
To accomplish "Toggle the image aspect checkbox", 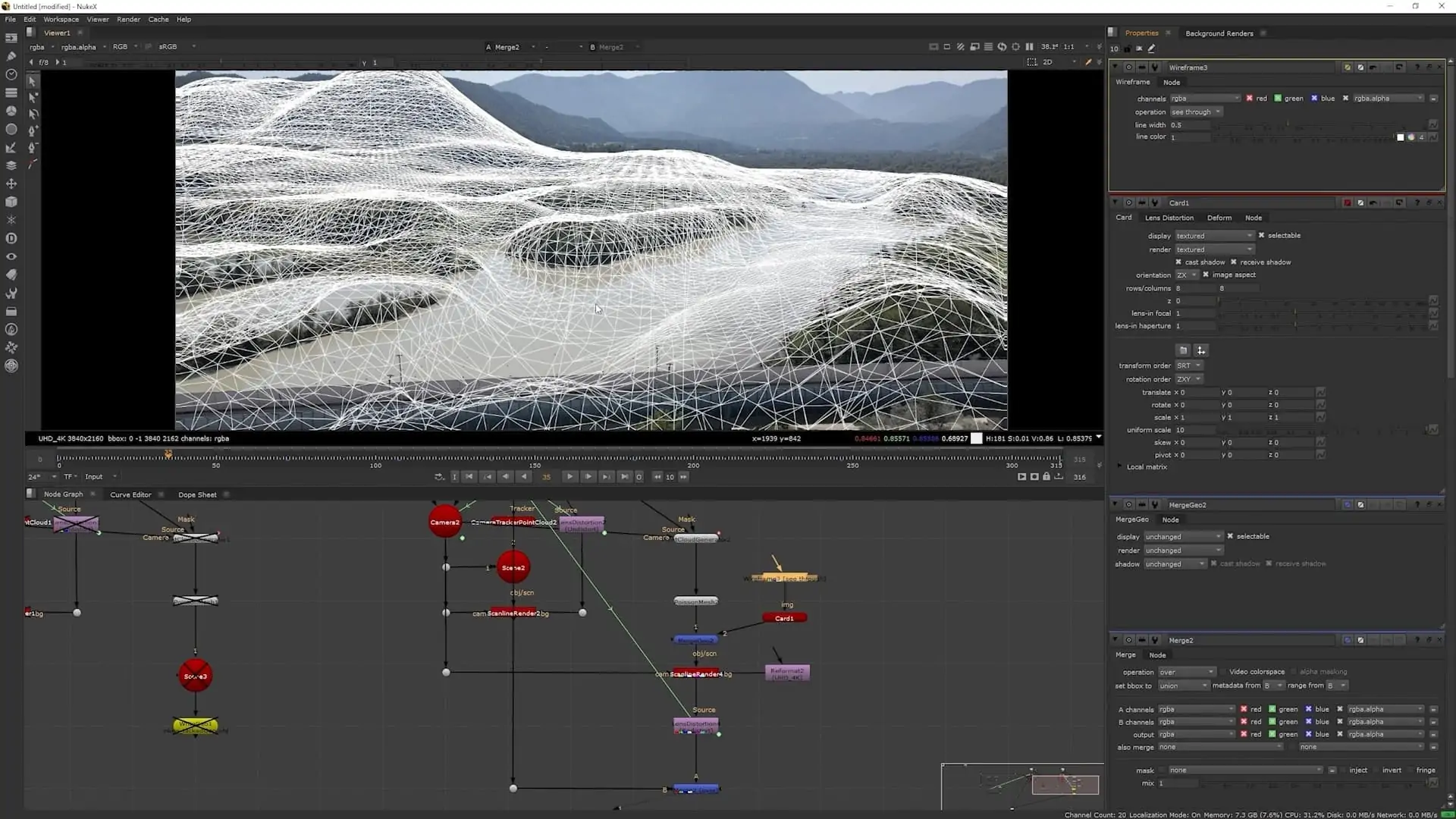I will tap(1206, 275).
